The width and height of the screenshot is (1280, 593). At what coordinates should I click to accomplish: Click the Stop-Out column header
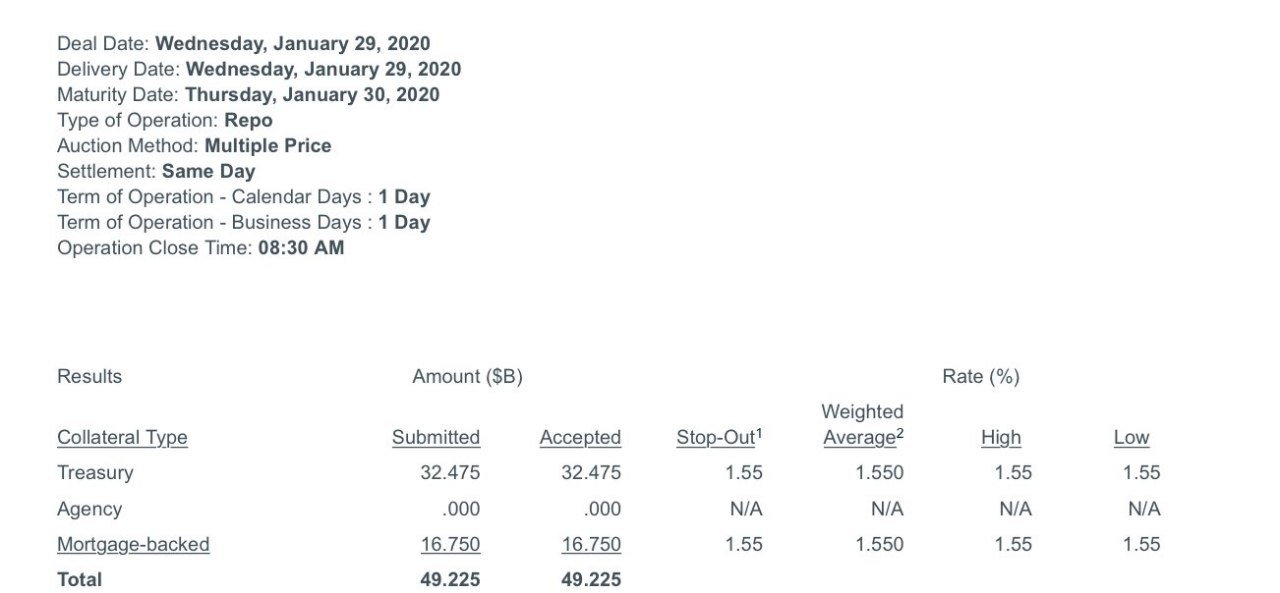[x=719, y=436]
